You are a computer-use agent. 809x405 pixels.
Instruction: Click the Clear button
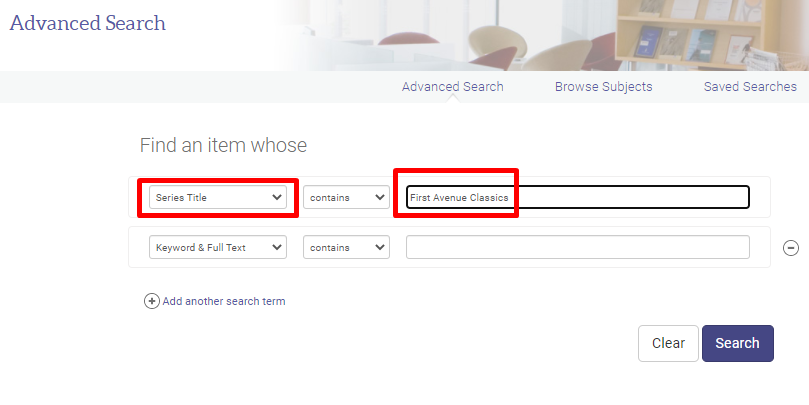tap(668, 343)
